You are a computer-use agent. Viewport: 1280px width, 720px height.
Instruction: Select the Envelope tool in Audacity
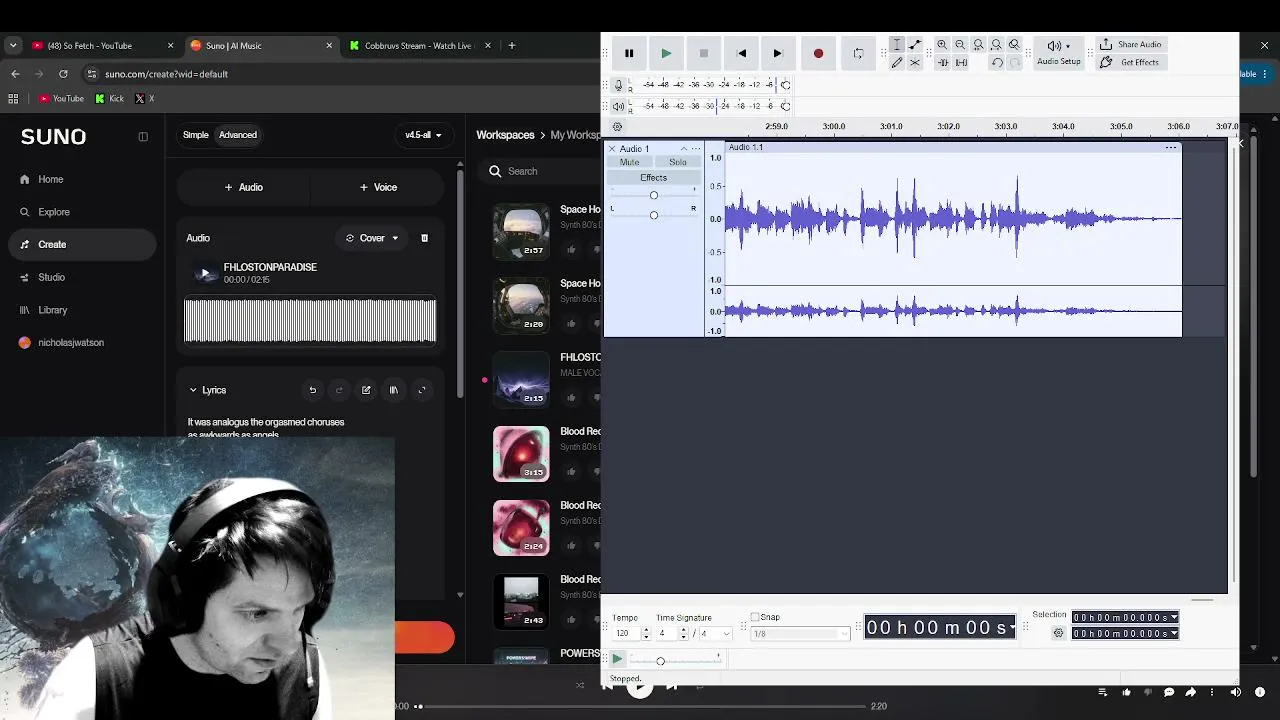(915, 45)
